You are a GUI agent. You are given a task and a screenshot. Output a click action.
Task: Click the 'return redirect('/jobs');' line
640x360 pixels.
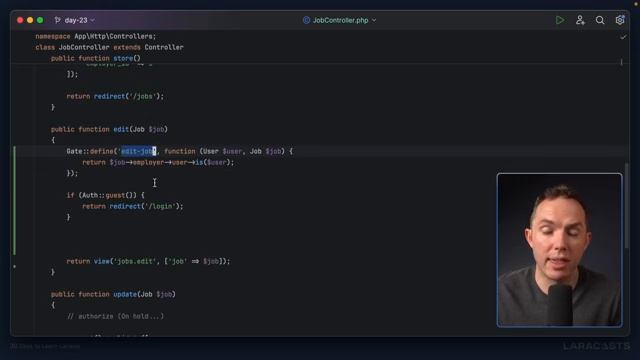point(115,96)
